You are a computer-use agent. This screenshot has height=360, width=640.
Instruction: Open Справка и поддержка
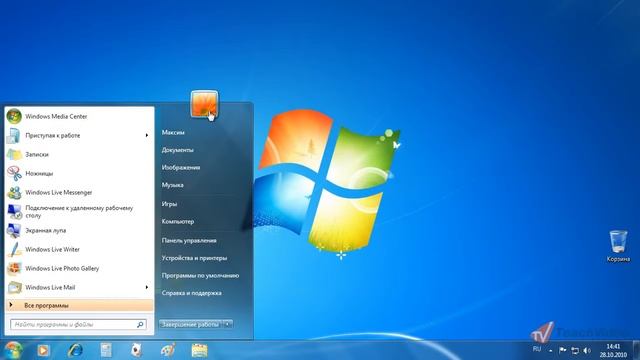click(x=191, y=293)
